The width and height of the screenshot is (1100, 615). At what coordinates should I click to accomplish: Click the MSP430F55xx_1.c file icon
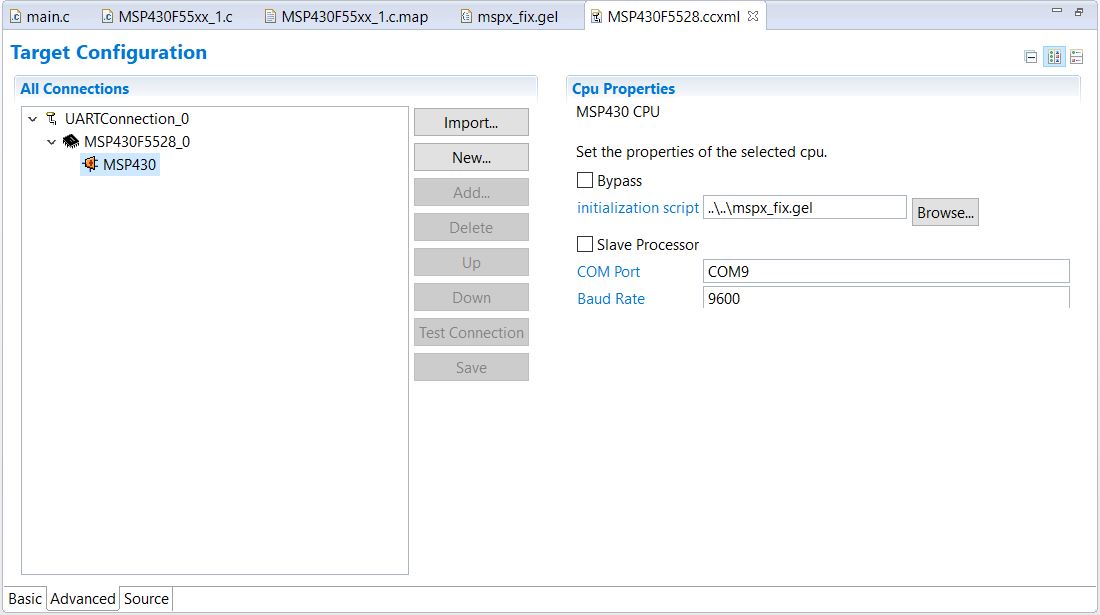[x=107, y=16]
